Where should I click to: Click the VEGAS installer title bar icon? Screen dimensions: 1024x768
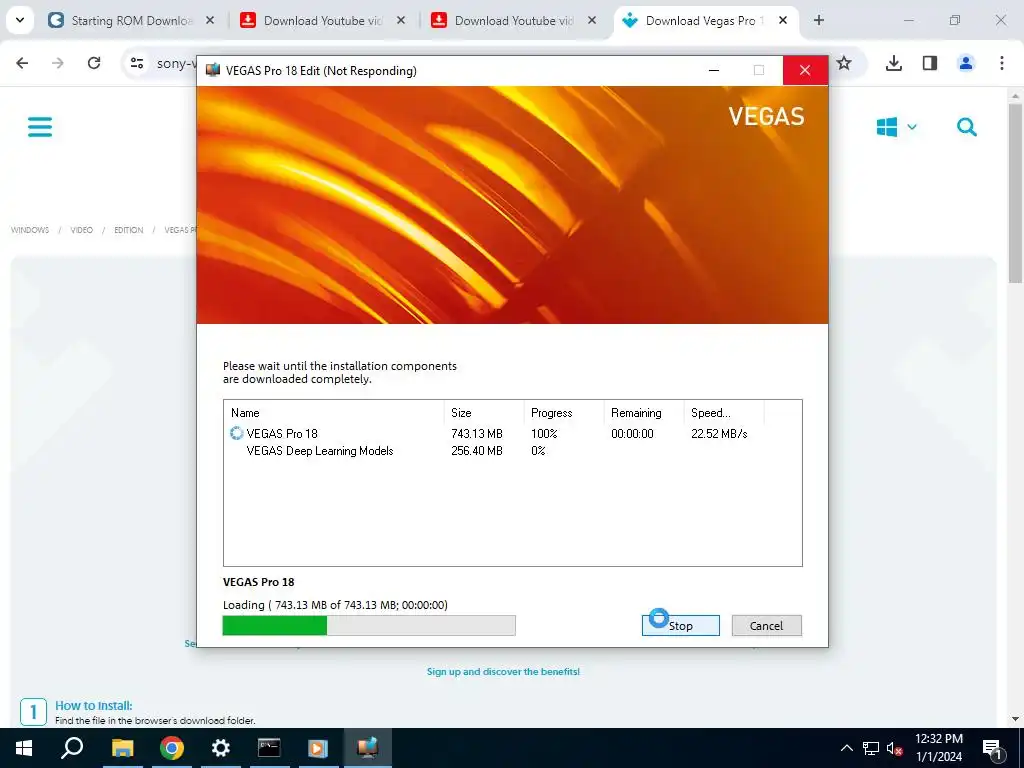click(212, 70)
